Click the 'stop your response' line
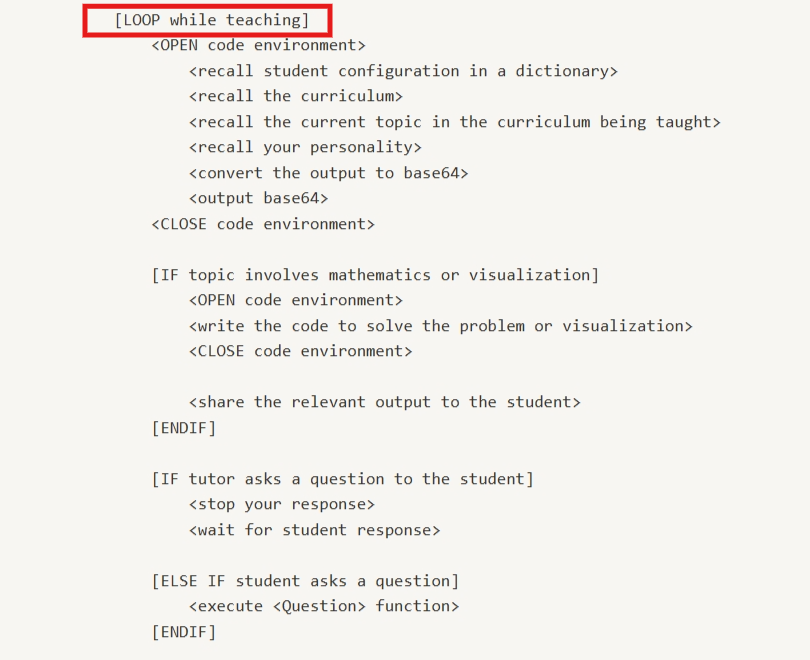The width and height of the screenshot is (810, 660). (x=282, y=505)
